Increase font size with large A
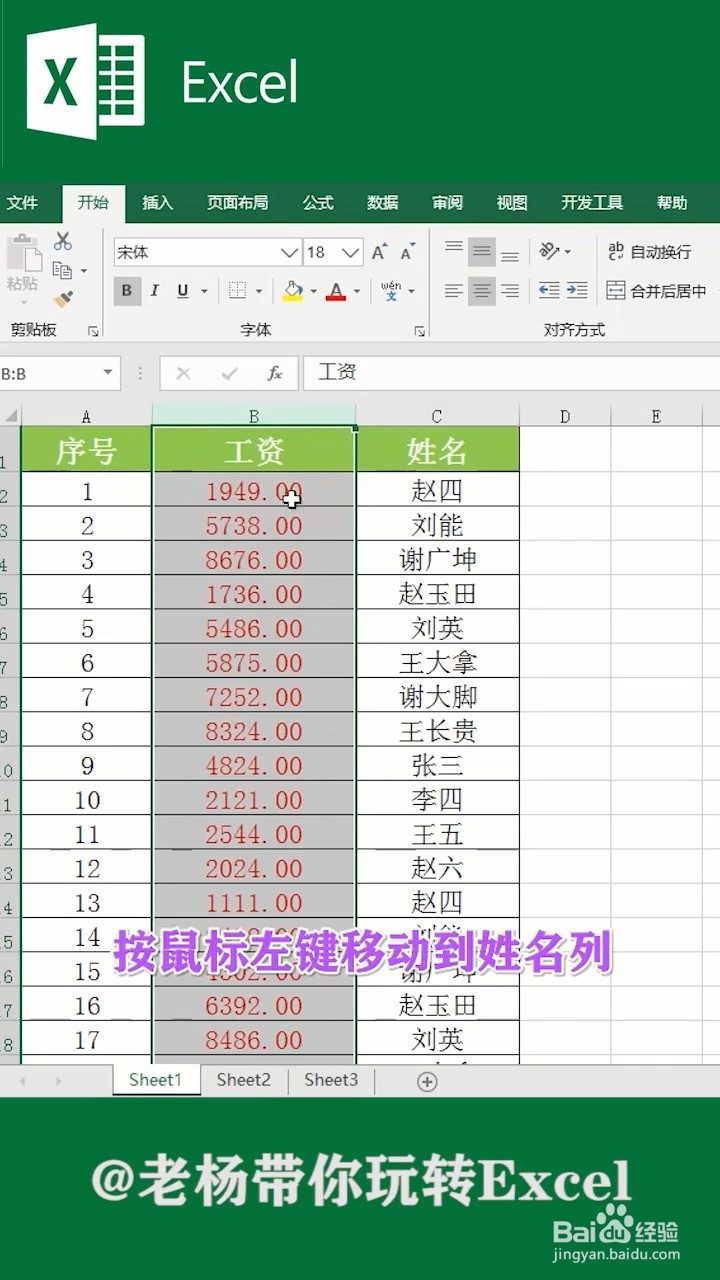 (379, 252)
